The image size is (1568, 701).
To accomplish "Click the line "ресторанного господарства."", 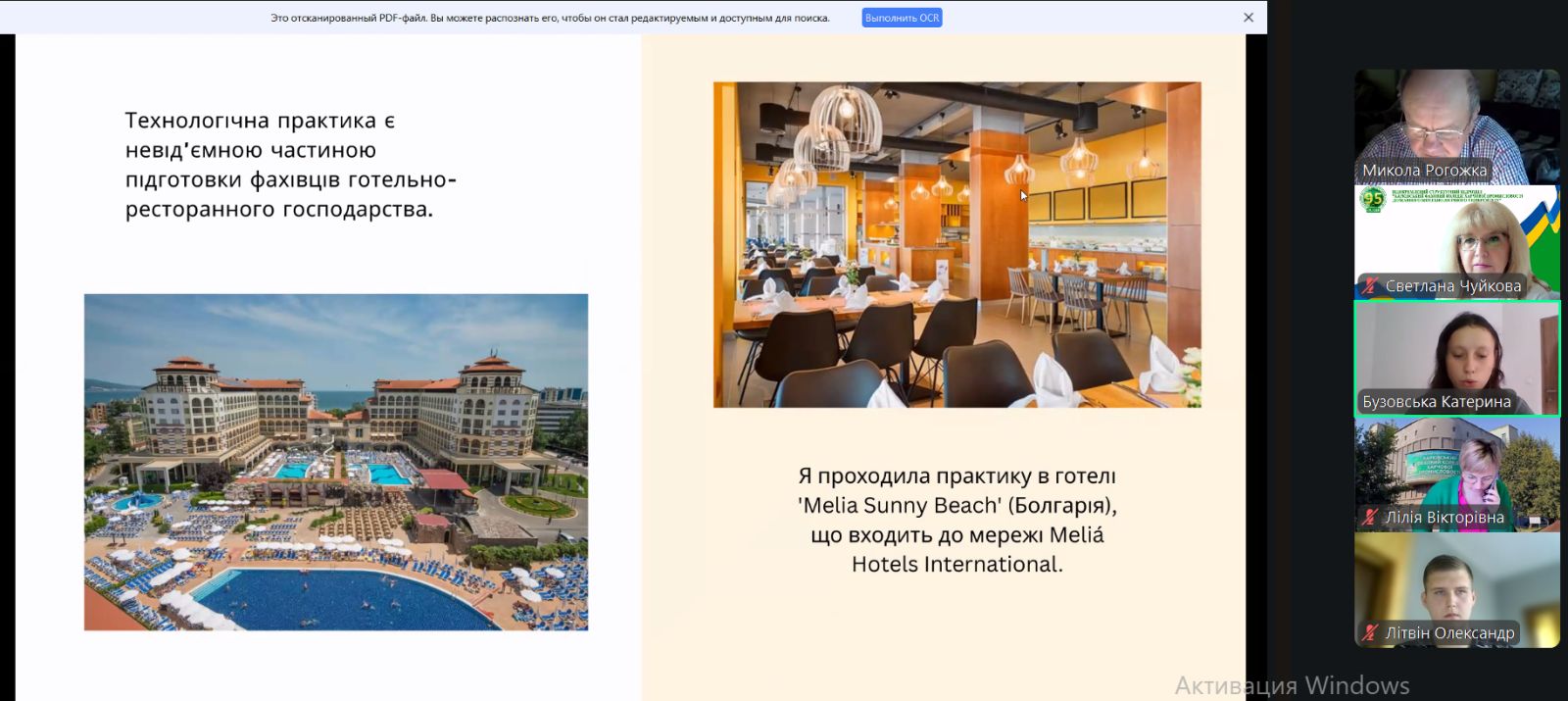I will 279,209.
